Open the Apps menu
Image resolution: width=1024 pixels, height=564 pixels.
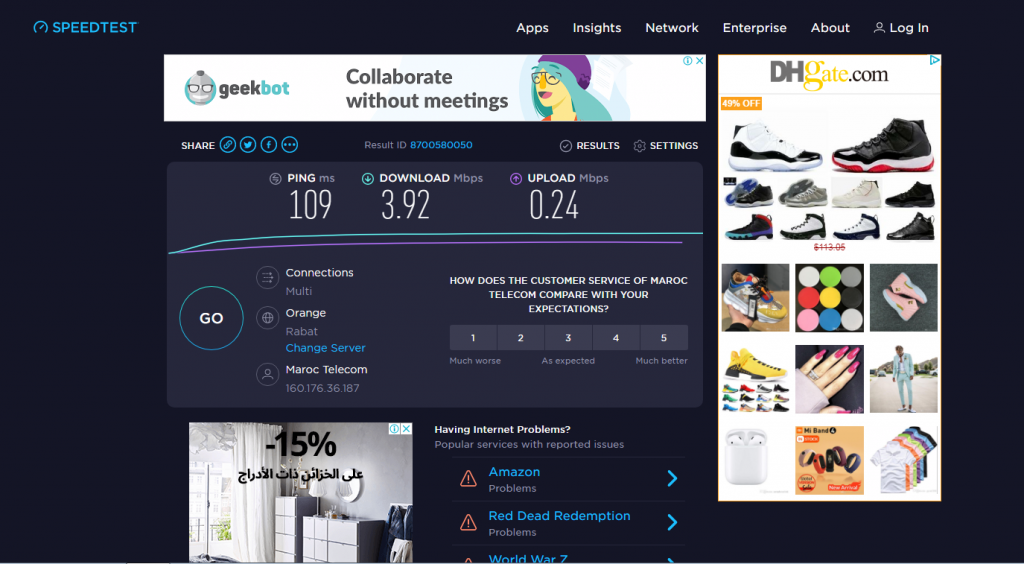tap(532, 28)
